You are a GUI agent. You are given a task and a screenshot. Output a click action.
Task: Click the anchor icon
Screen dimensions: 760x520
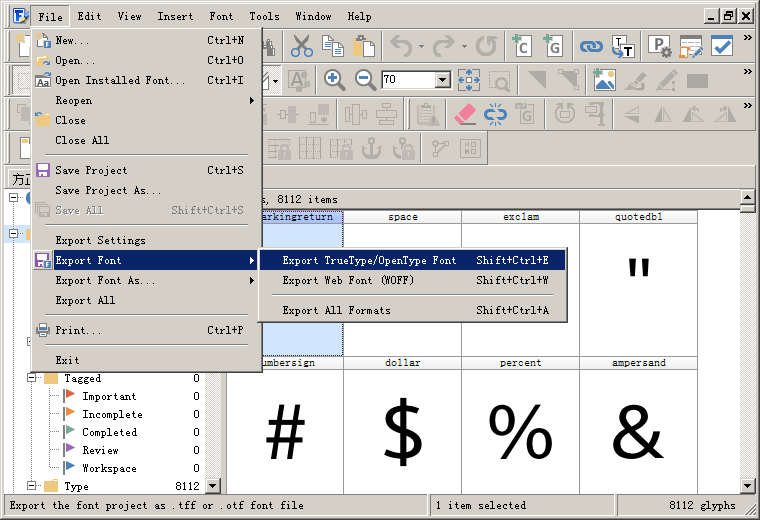[371, 148]
